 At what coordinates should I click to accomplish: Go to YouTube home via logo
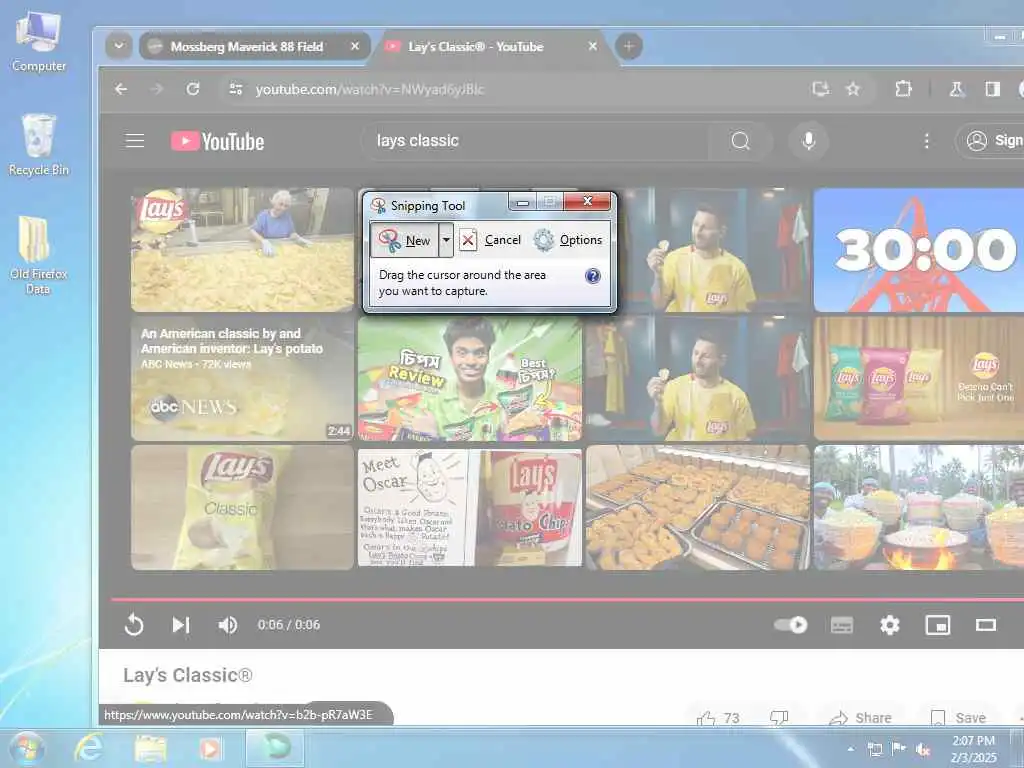217,141
